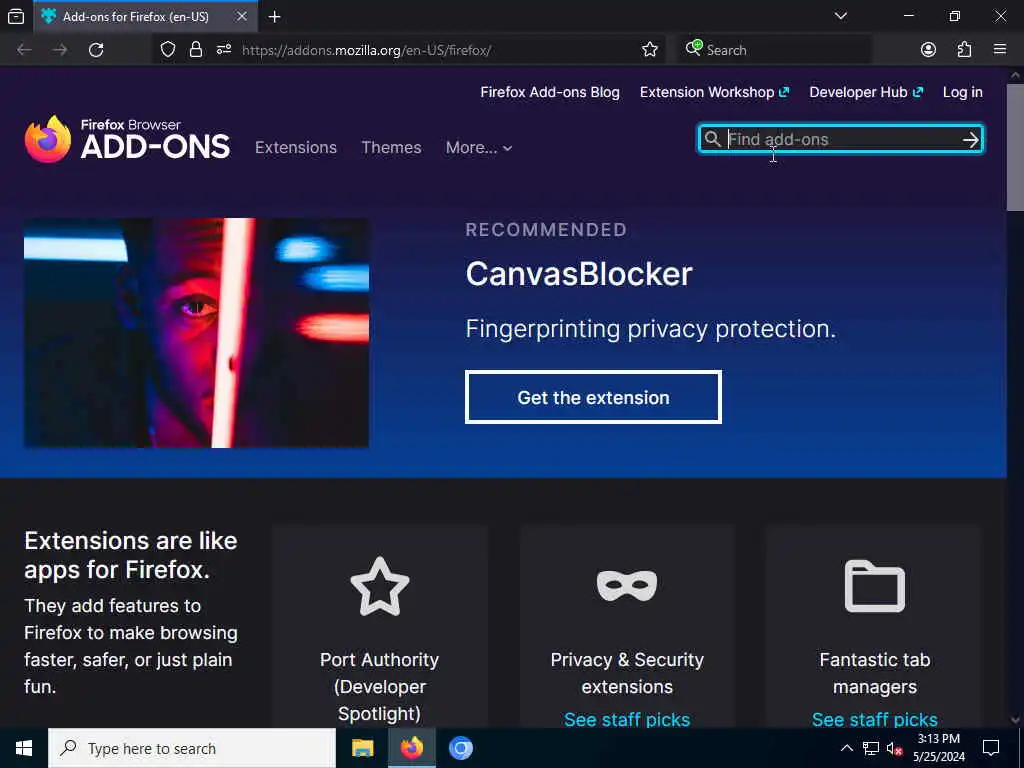Submit add-on search with the arrow button
Viewport: 1024px width, 768px height.
pos(970,139)
